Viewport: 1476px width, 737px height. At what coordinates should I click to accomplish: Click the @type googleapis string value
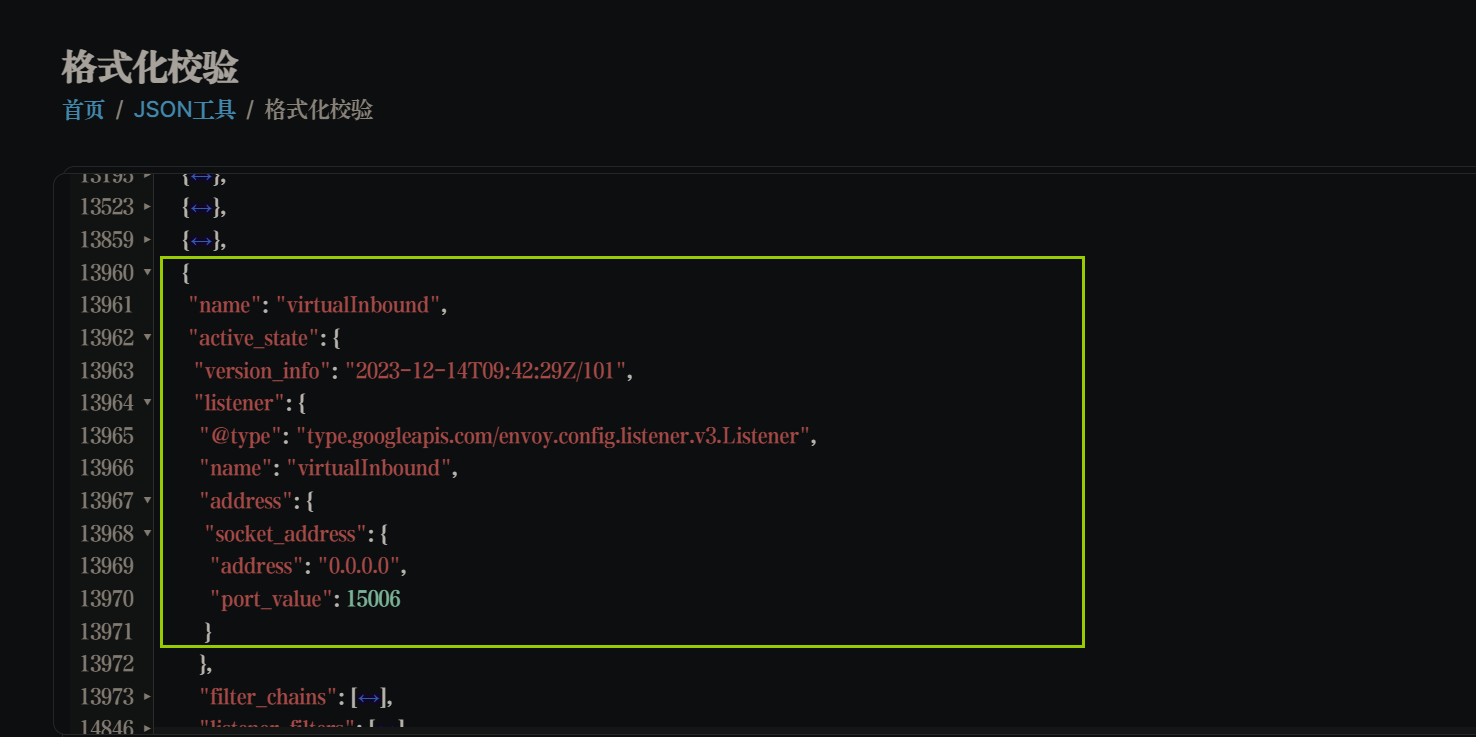[553, 436]
